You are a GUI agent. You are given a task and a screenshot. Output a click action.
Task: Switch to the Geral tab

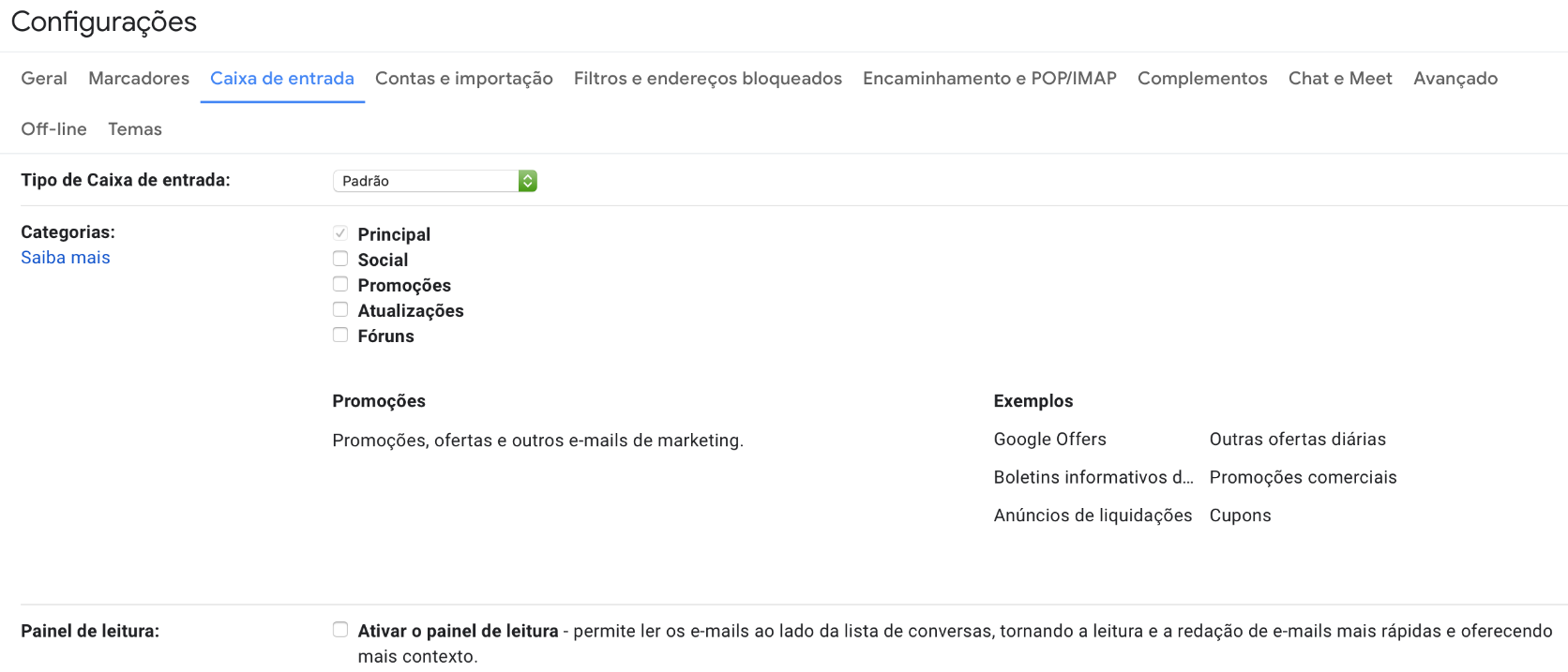44,79
